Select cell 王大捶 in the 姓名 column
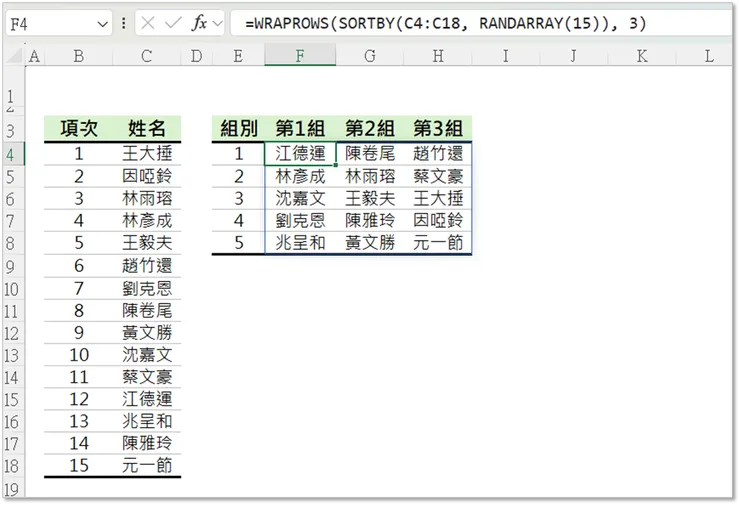The width and height of the screenshot is (740, 505). (147, 153)
